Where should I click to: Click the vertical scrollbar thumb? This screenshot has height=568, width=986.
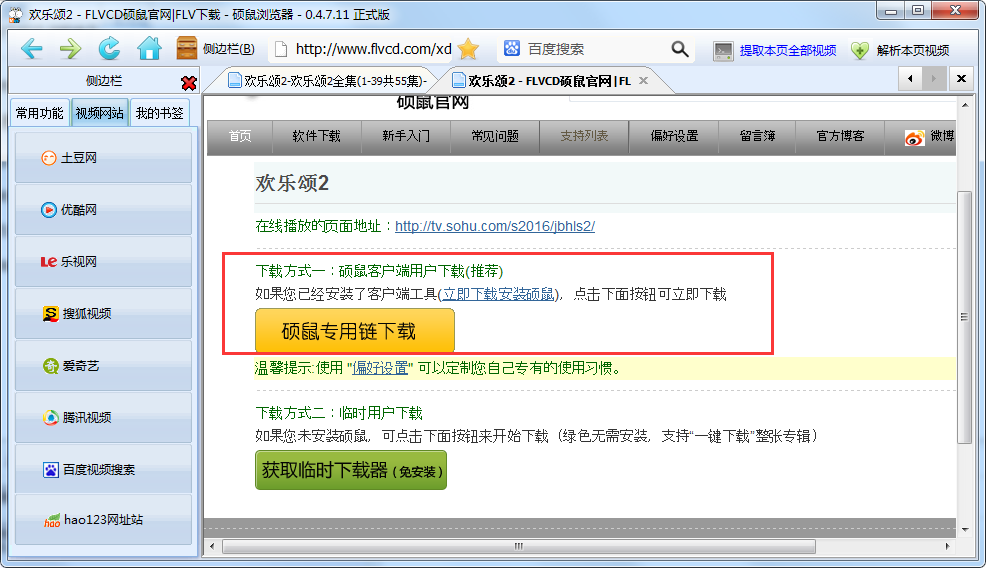(x=964, y=317)
